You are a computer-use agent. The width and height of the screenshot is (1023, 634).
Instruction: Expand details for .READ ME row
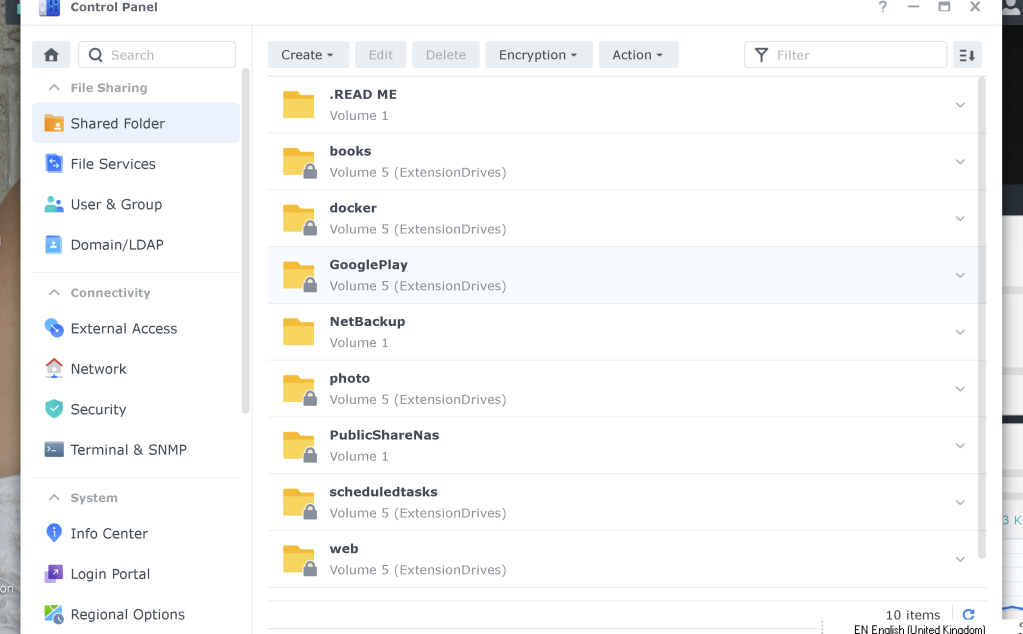[x=960, y=105]
